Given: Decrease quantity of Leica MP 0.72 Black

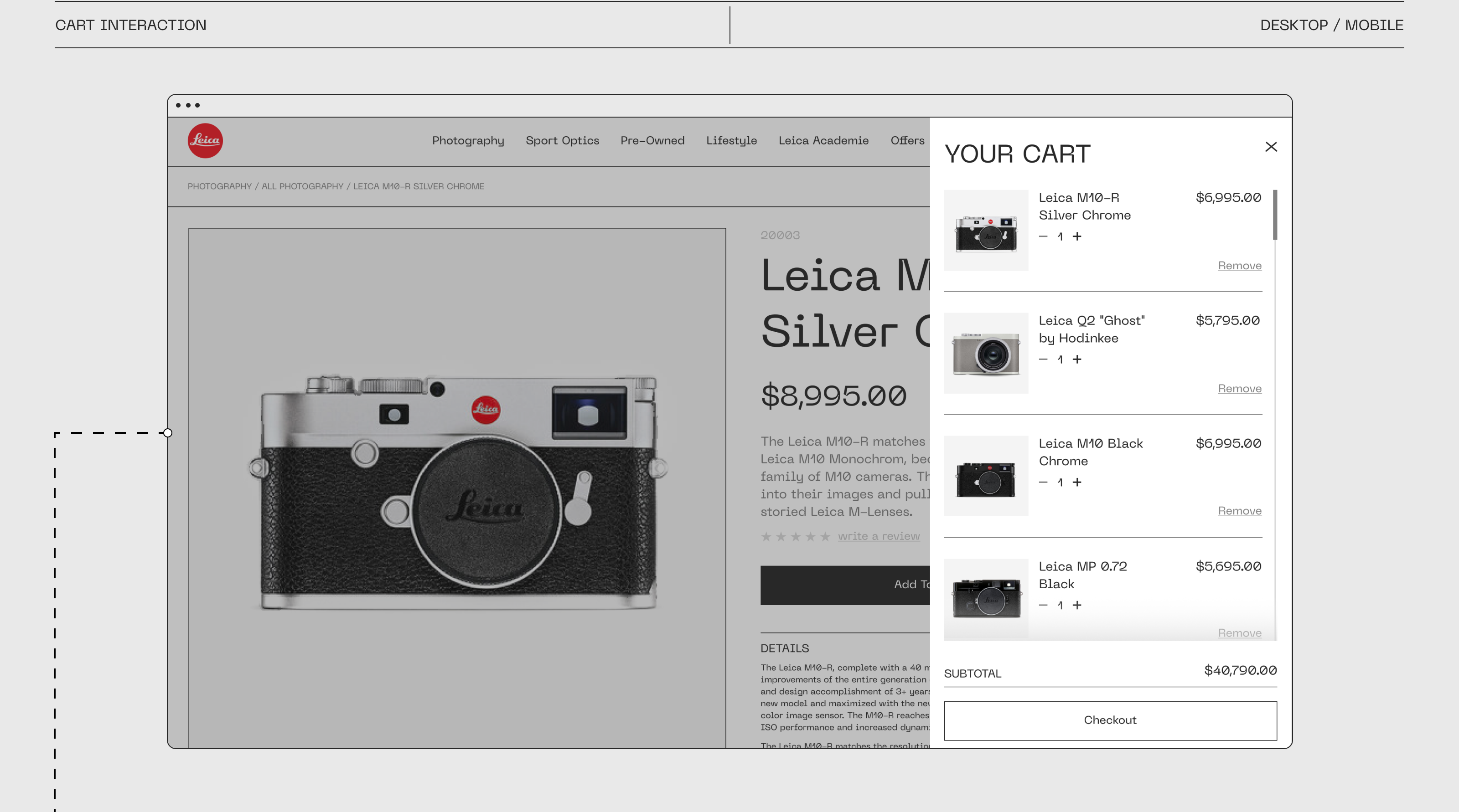Looking at the screenshot, I should click(x=1043, y=605).
